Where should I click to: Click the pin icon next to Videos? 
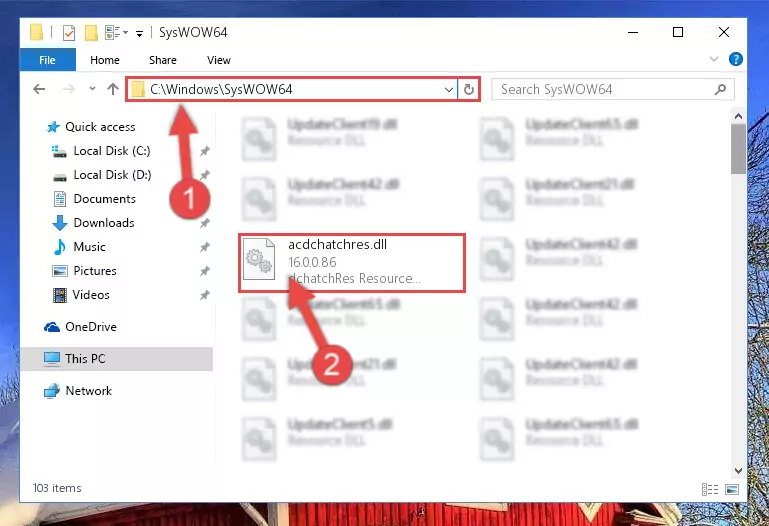click(x=205, y=295)
